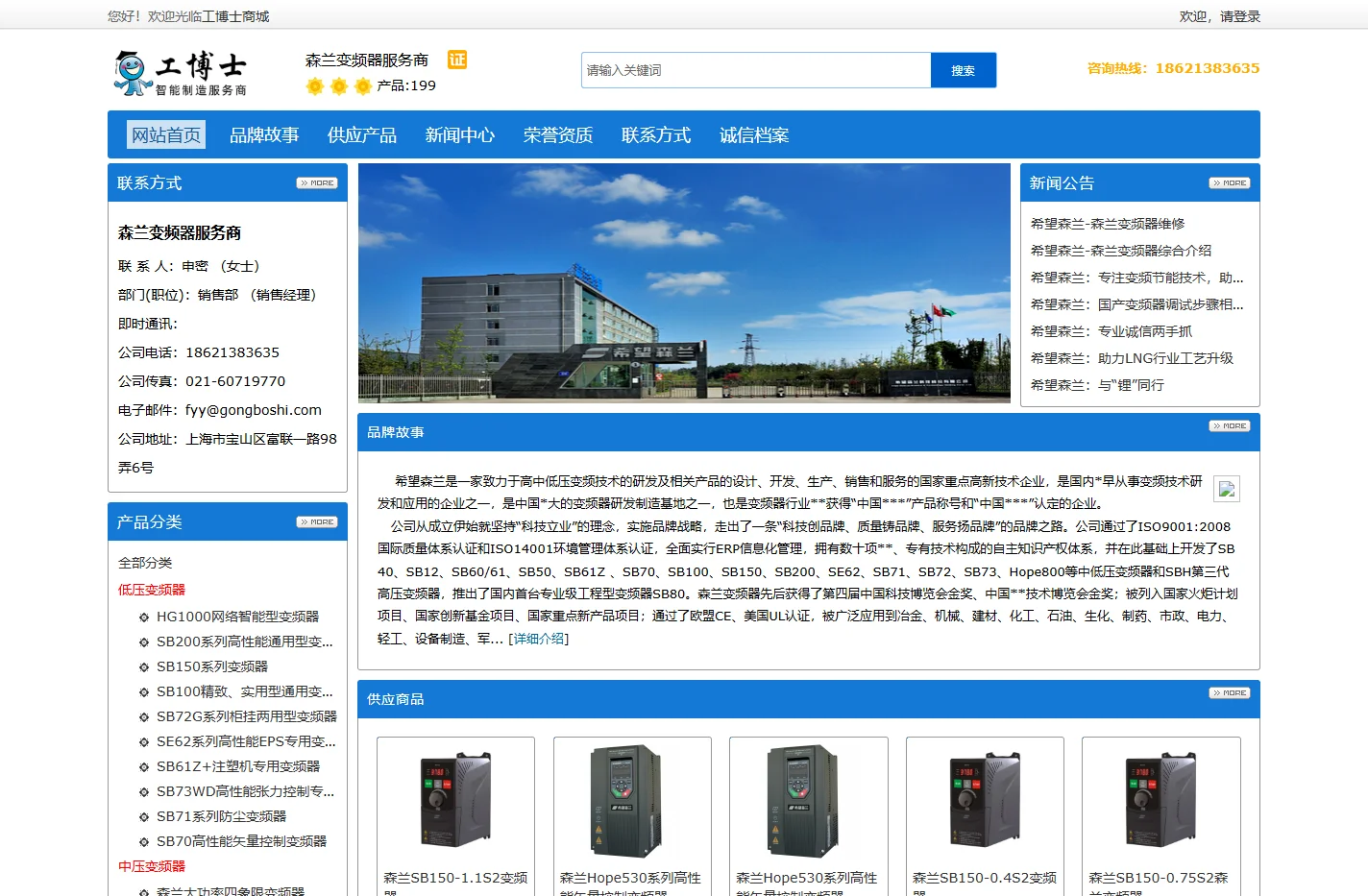
Task: Open news 专注变频节能技术
Action: pos(1137,278)
